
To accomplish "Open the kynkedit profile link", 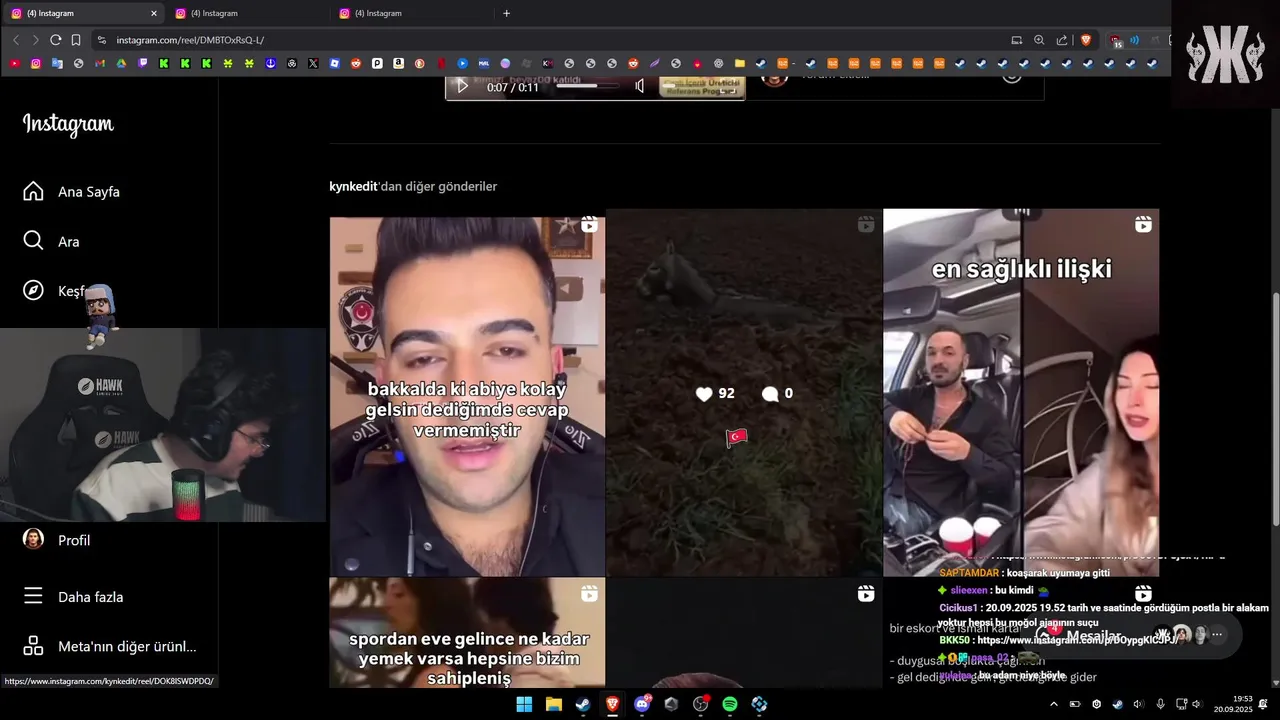I will tap(353, 187).
